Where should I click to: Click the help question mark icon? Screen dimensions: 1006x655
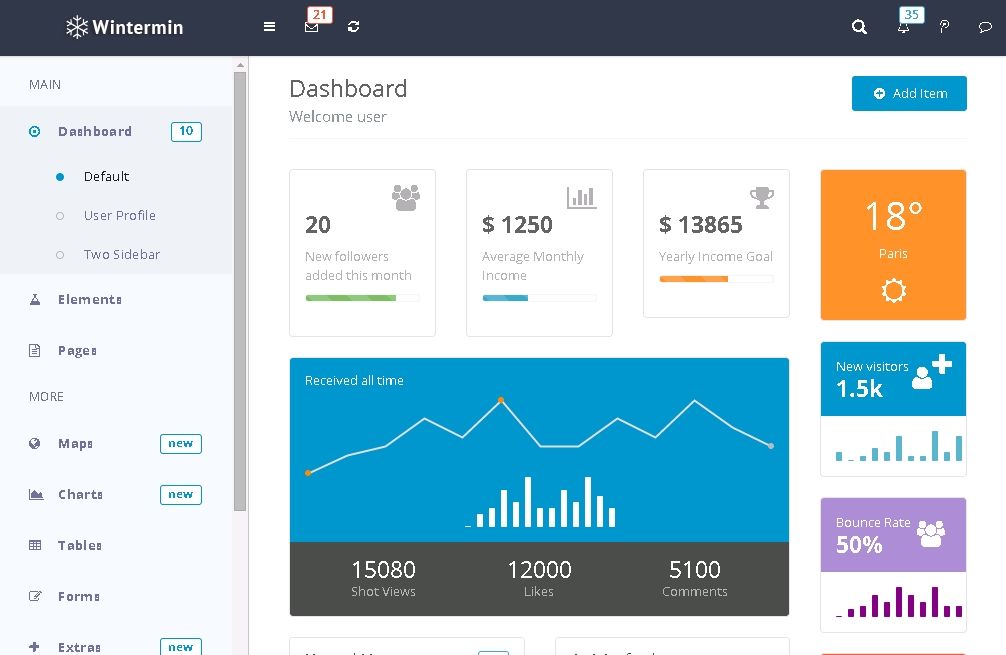click(x=944, y=27)
